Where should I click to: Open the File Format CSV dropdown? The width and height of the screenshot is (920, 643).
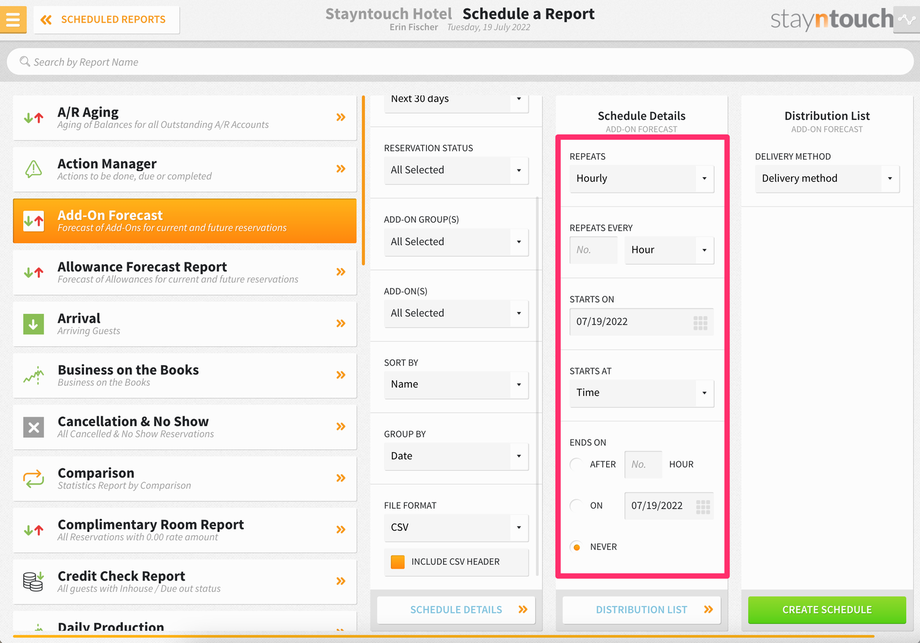click(456, 527)
